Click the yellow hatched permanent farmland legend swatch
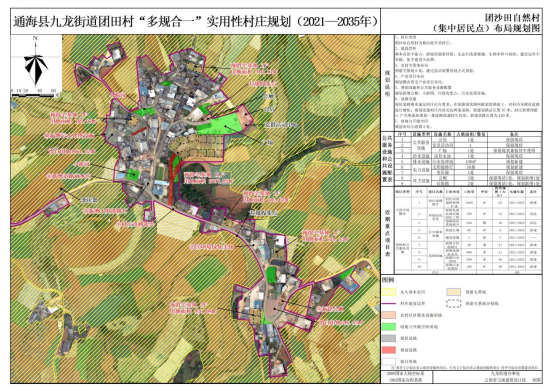 click(x=389, y=292)
